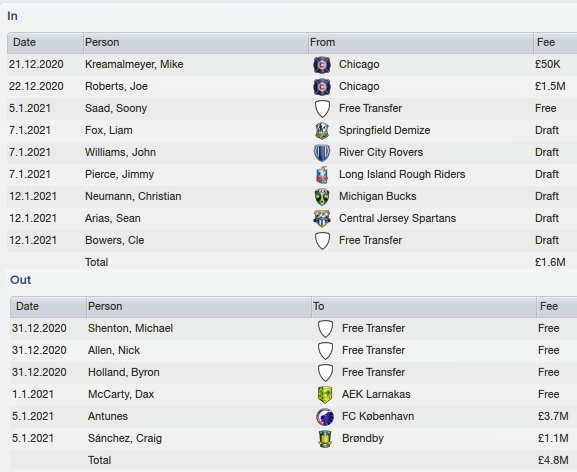Sort the In table by the Date column

point(45,43)
